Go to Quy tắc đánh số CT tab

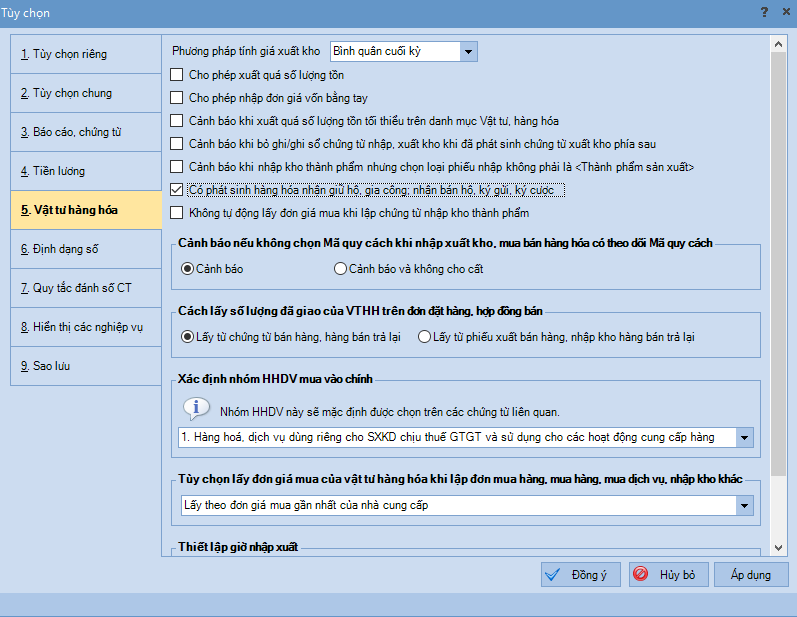click(x=86, y=288)
